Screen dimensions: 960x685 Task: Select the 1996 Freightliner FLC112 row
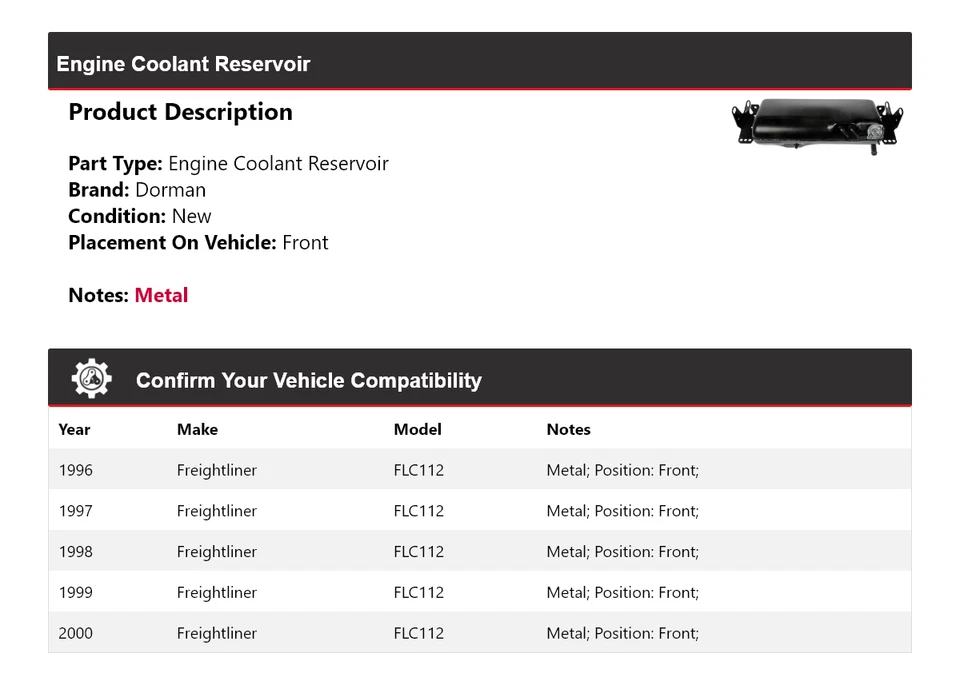click(479, 470)
